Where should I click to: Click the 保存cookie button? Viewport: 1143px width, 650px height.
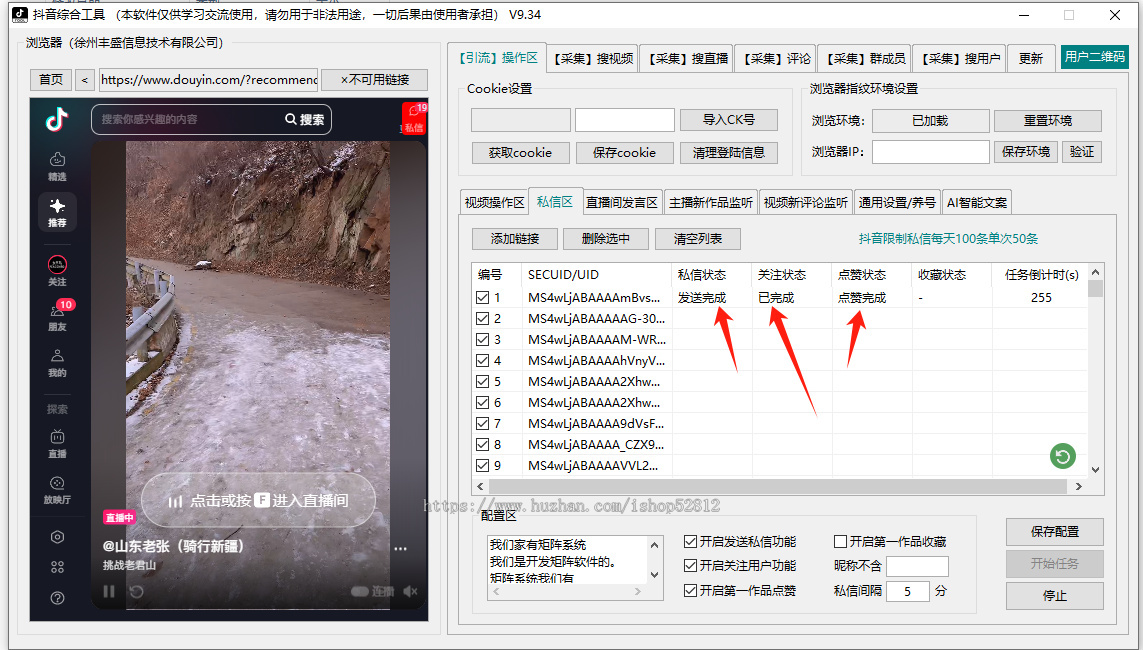(x=624, y=153)
